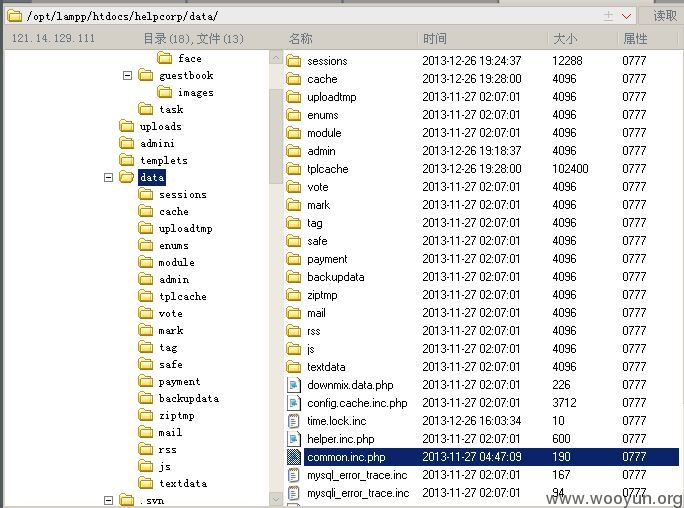Click the js folder icon in file list
The width and height of the screenshot is (684, 508).
(294, 349)
